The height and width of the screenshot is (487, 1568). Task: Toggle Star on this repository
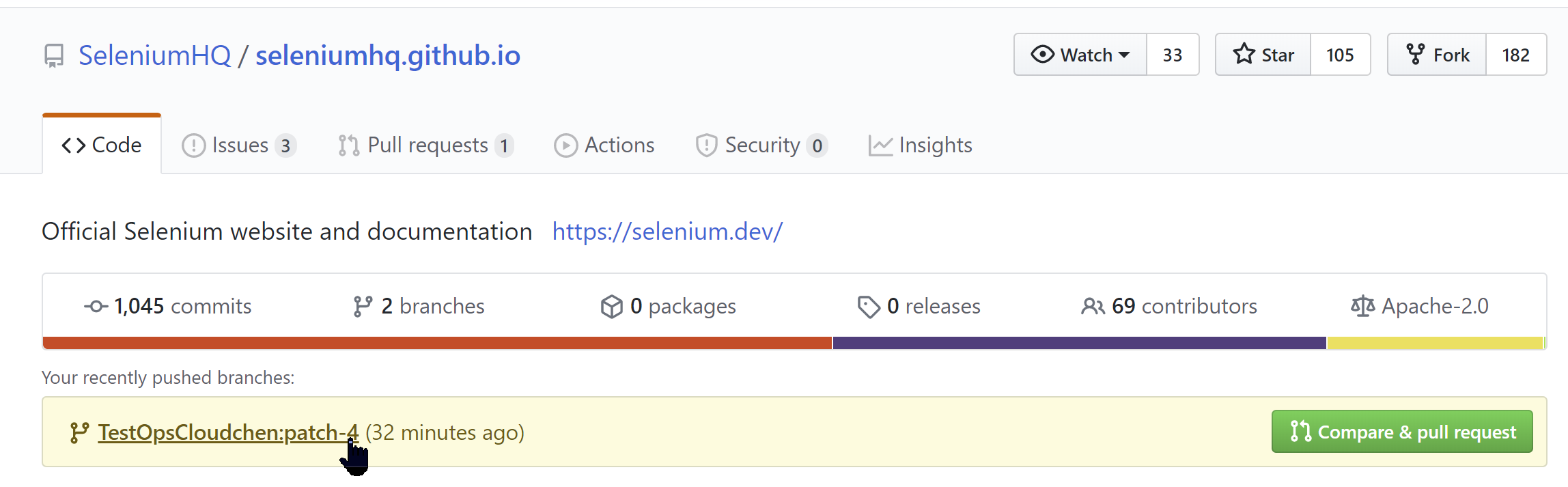pyautogui.click(x=1263, y=55)
